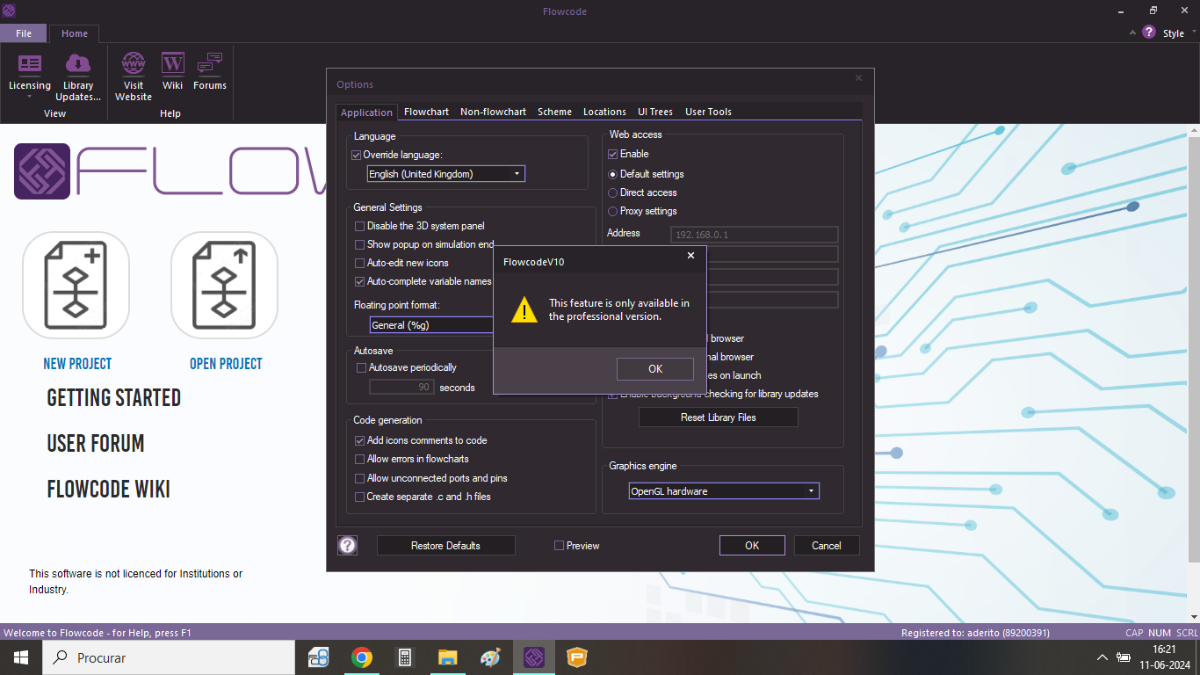Open the File menu tab
Image resolution: width=1200 pixels, height=675 pixels.
coord(23,33)
